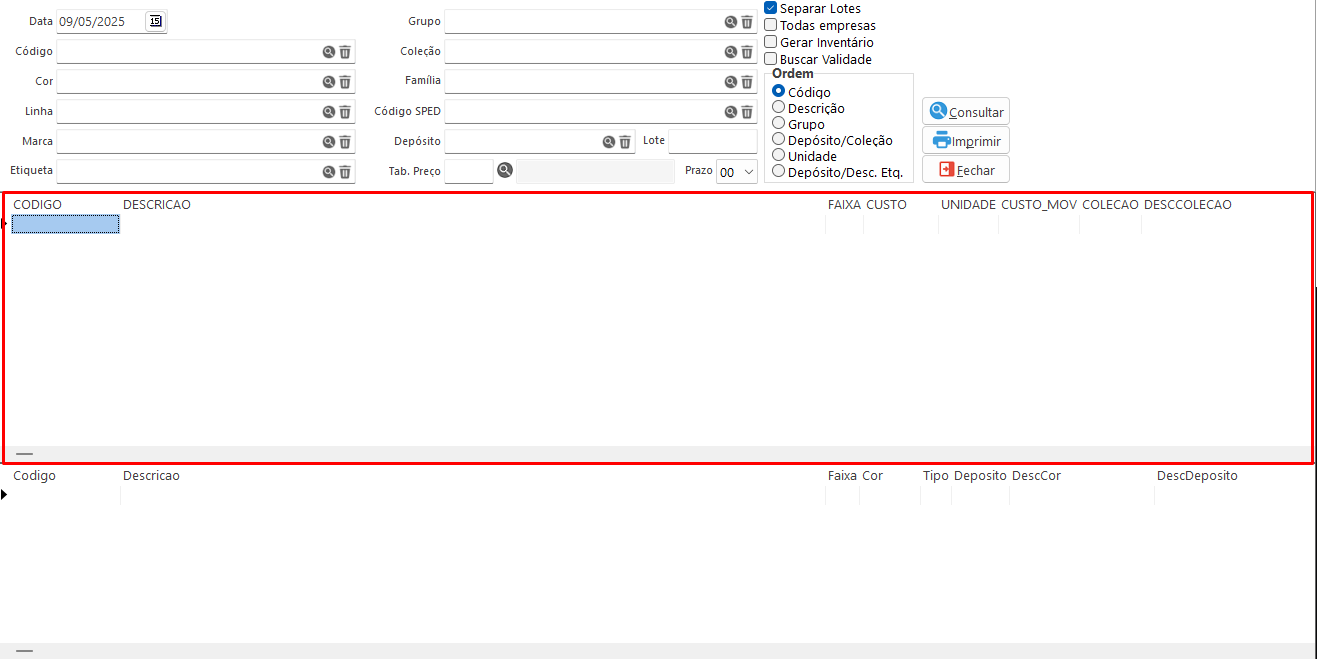Click the Lote input field

[x=712, y=141]
